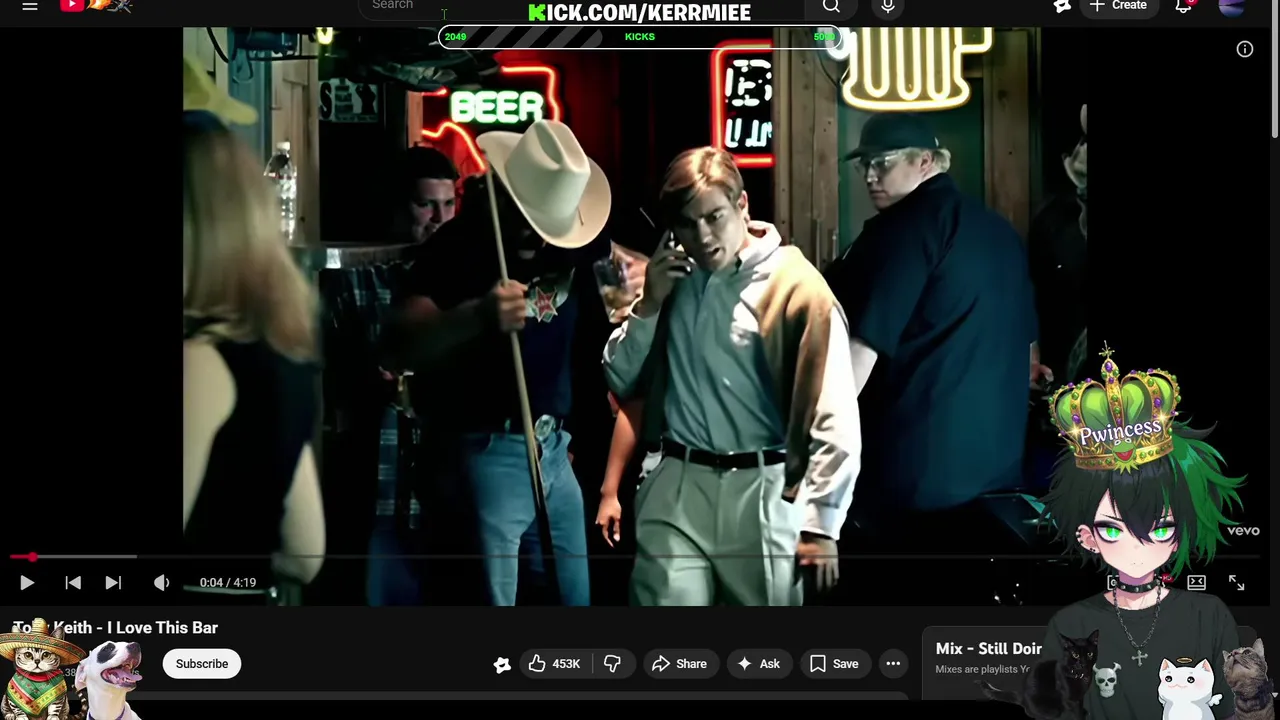Like the video with 453K likes
The width and height of the screenshot is (1280, 720).
pyautogui.click(x=555, y=664)
